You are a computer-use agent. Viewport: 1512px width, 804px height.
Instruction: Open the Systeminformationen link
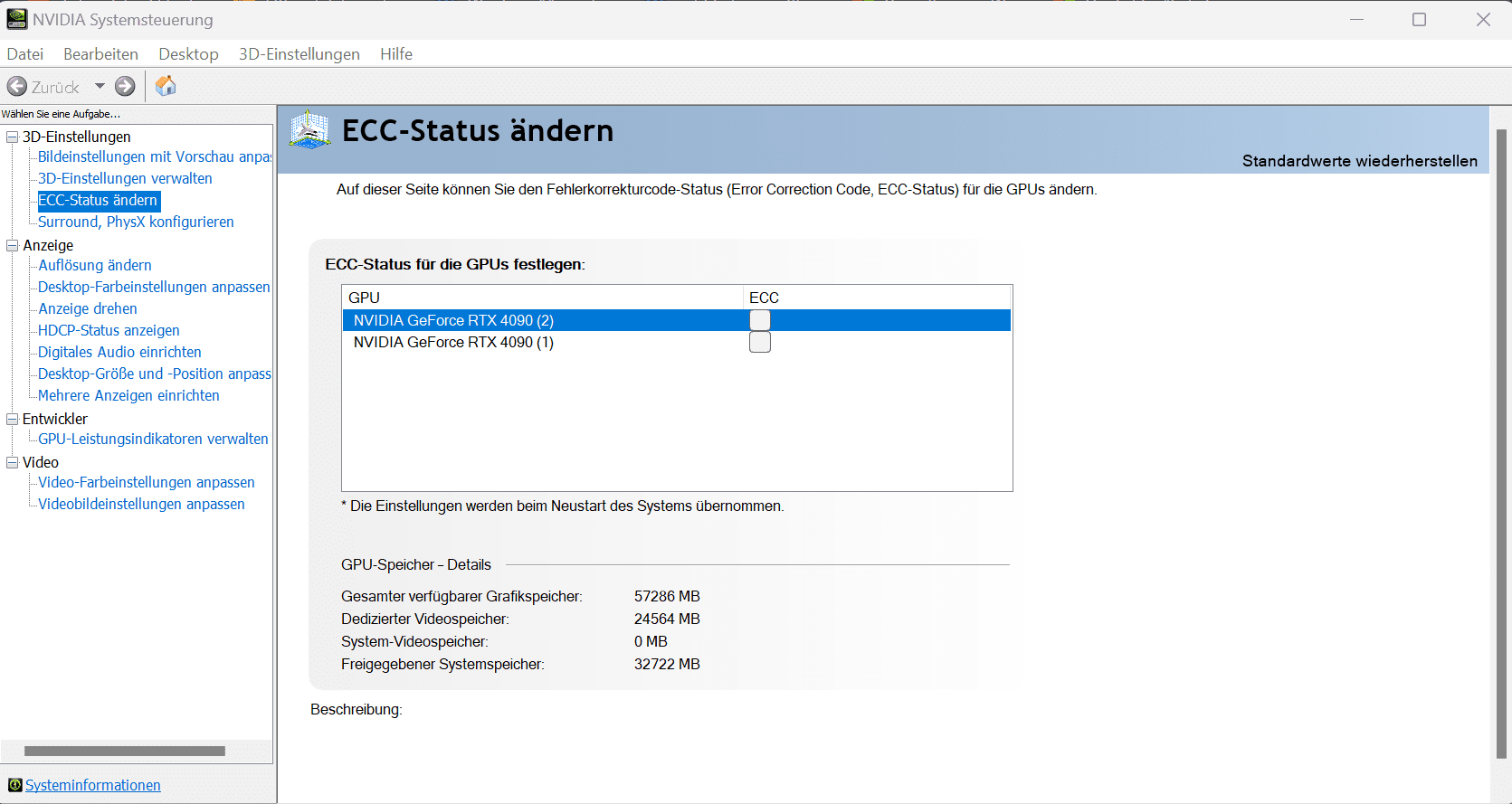point(93,785)
